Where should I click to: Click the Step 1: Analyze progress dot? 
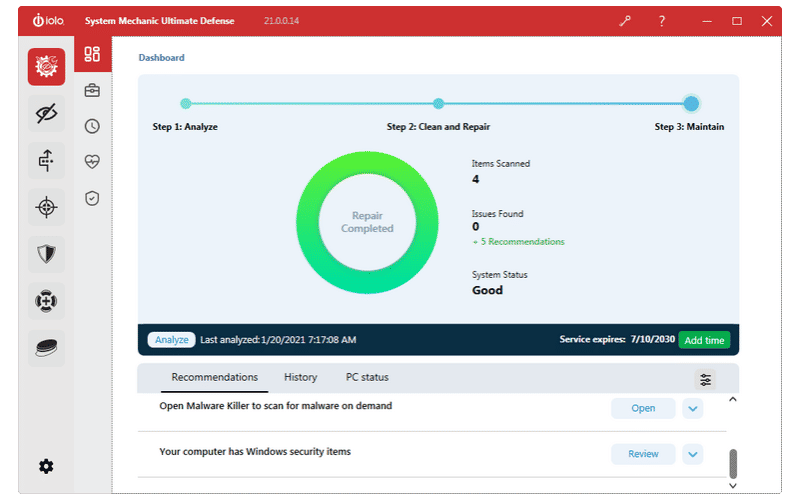pos(186,104)
